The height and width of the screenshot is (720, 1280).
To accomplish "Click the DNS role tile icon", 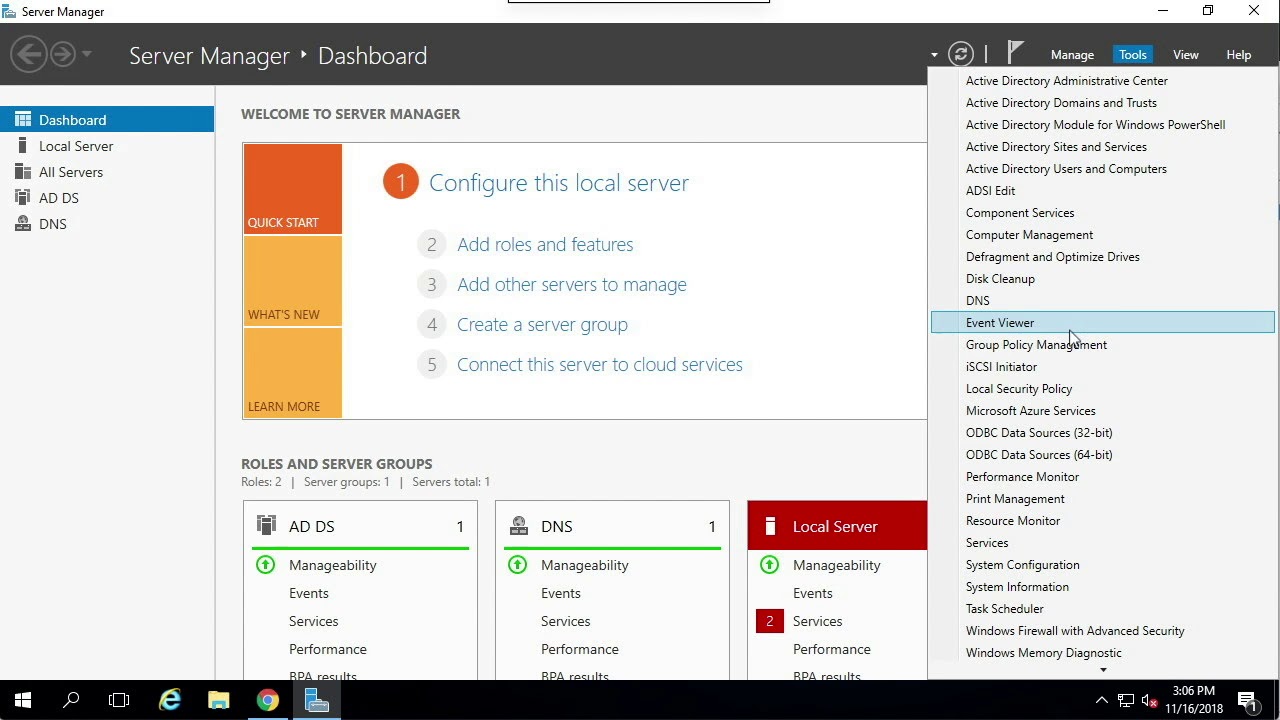I will coord(518,525).
